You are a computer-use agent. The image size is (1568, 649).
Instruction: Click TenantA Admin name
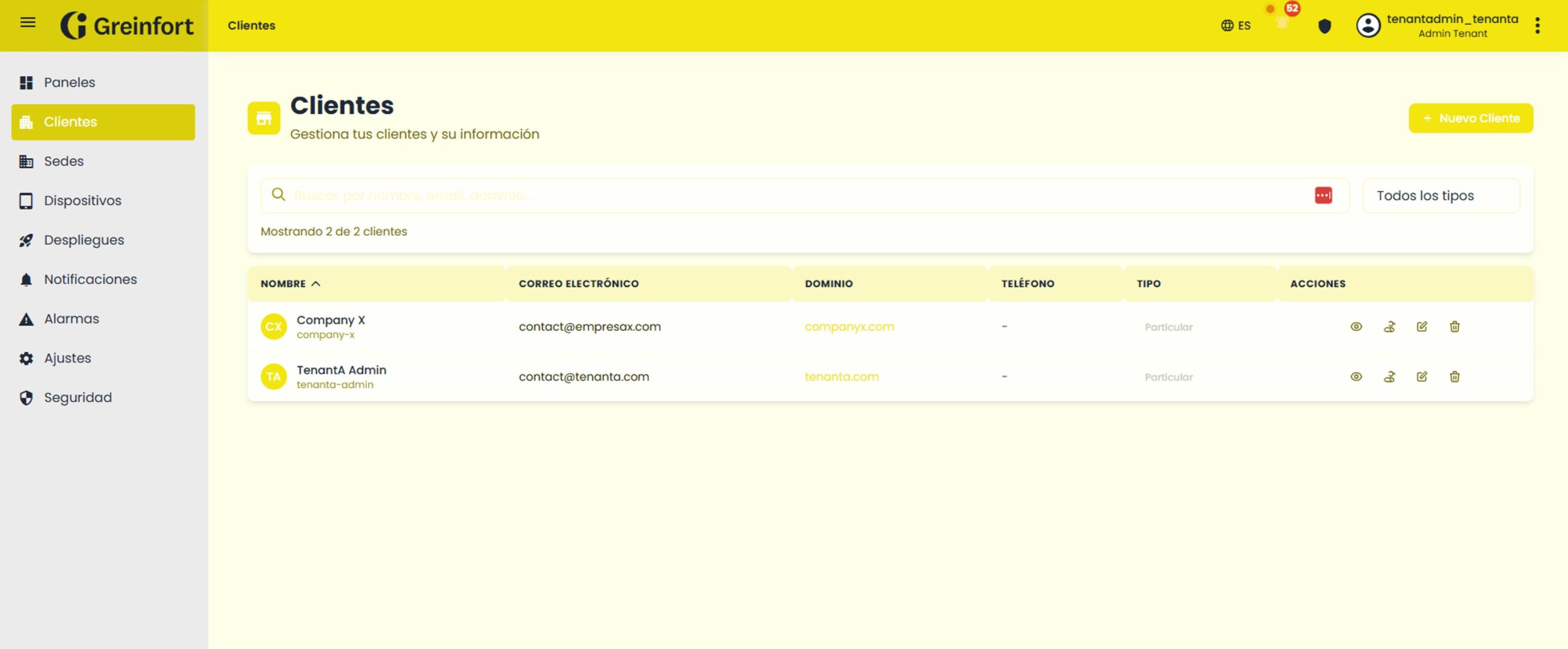[341, 370]
